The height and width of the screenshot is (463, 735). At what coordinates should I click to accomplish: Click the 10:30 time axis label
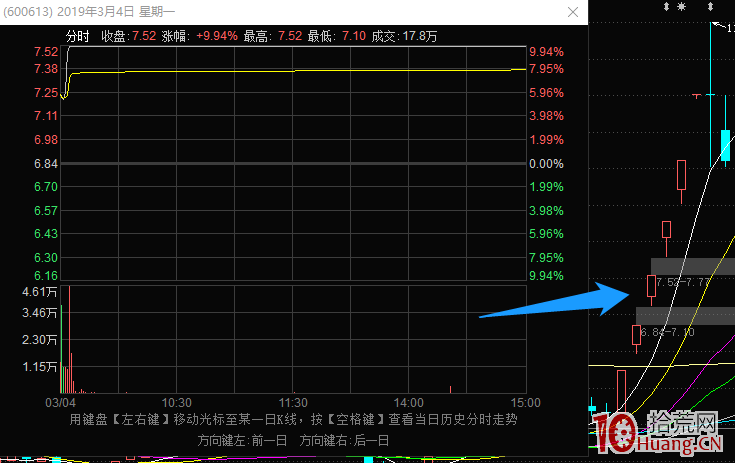click(177, 403)
